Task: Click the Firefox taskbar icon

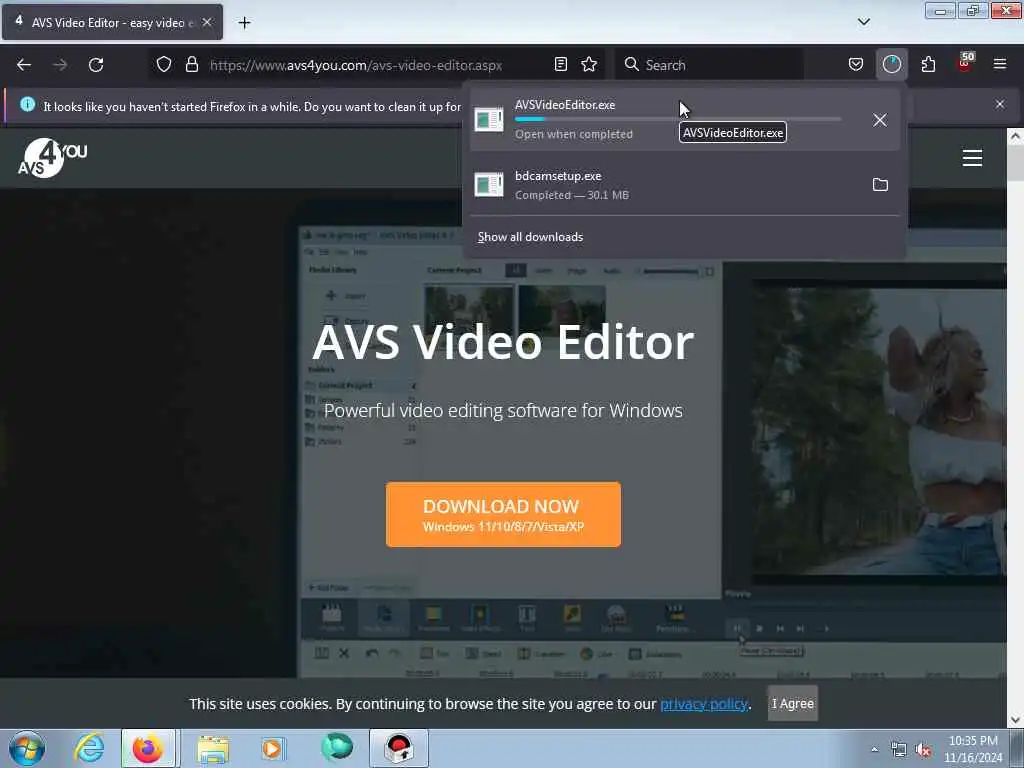Action: point(148,748)
